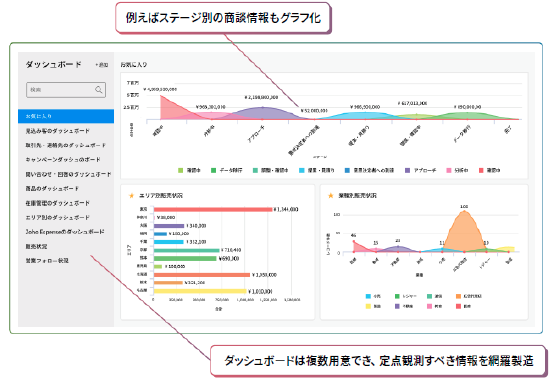Open the Zoho Expense dashboard entry
Screen dimensions: 560x387
[x=65, y=232]
